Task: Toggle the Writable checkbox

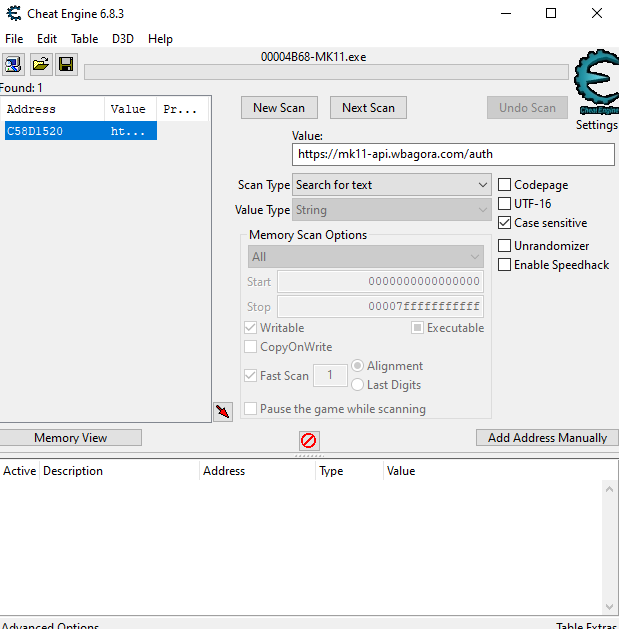Action: (x=250, y=328)
